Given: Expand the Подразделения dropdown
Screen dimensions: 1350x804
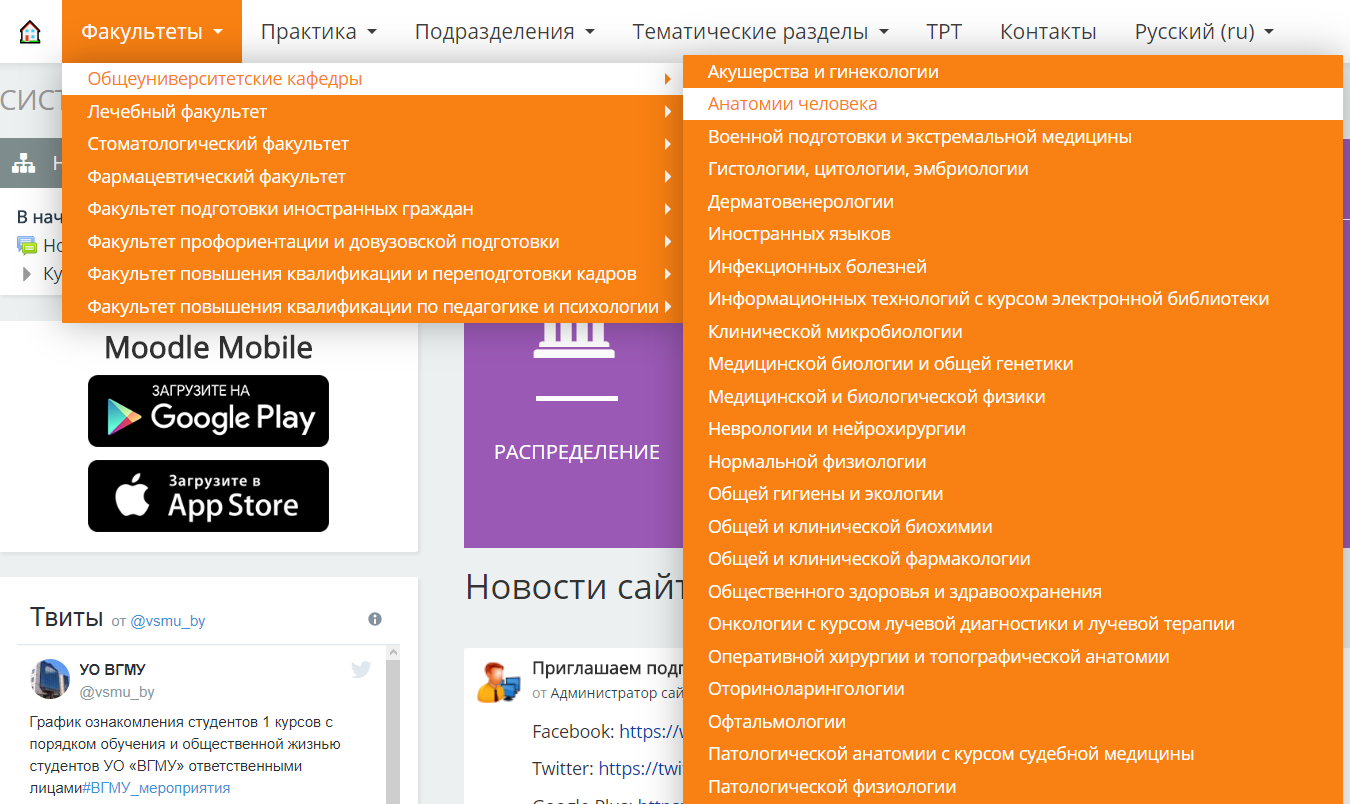Looking at the screenshot, I should [x=504, y=32].
